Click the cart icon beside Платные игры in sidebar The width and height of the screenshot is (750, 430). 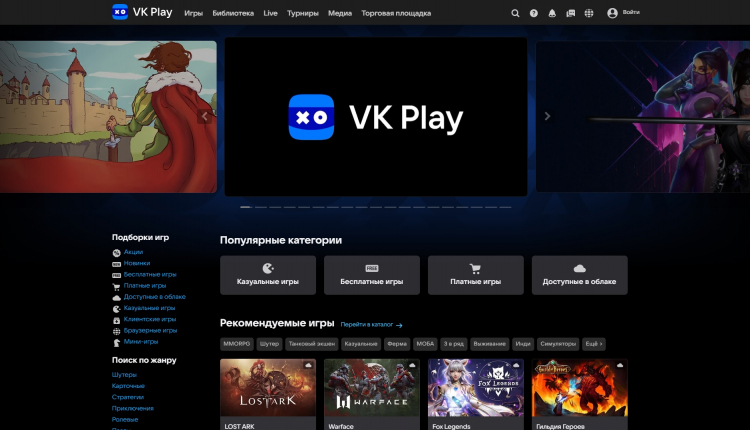pos(117,286)
